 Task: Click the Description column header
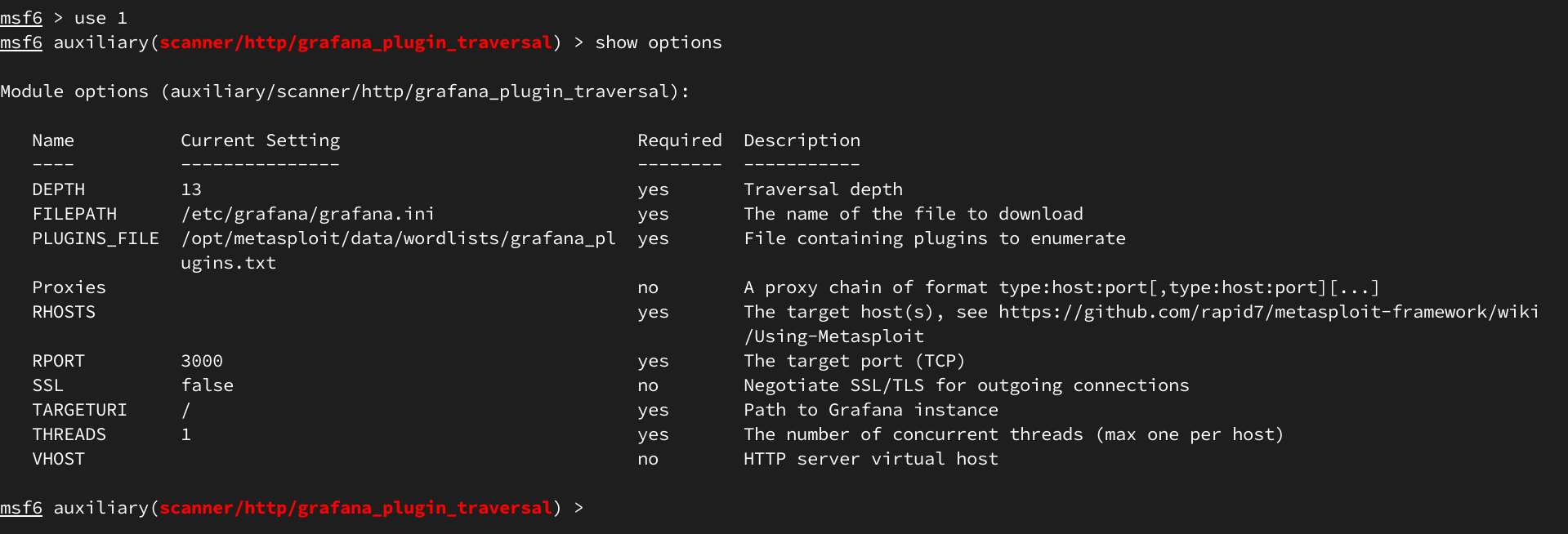802,140
